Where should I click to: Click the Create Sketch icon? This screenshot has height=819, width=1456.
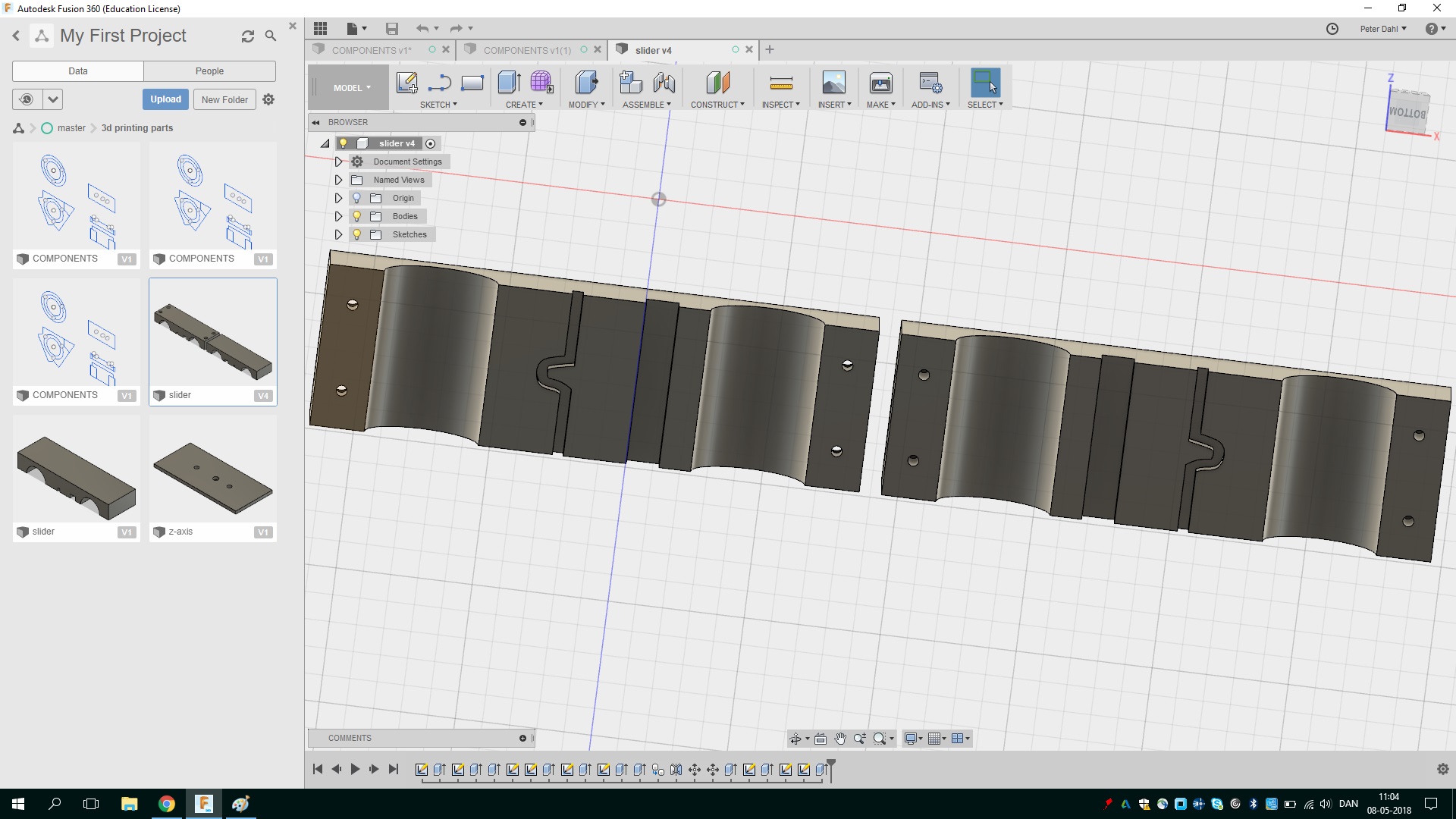coord(406,83)
